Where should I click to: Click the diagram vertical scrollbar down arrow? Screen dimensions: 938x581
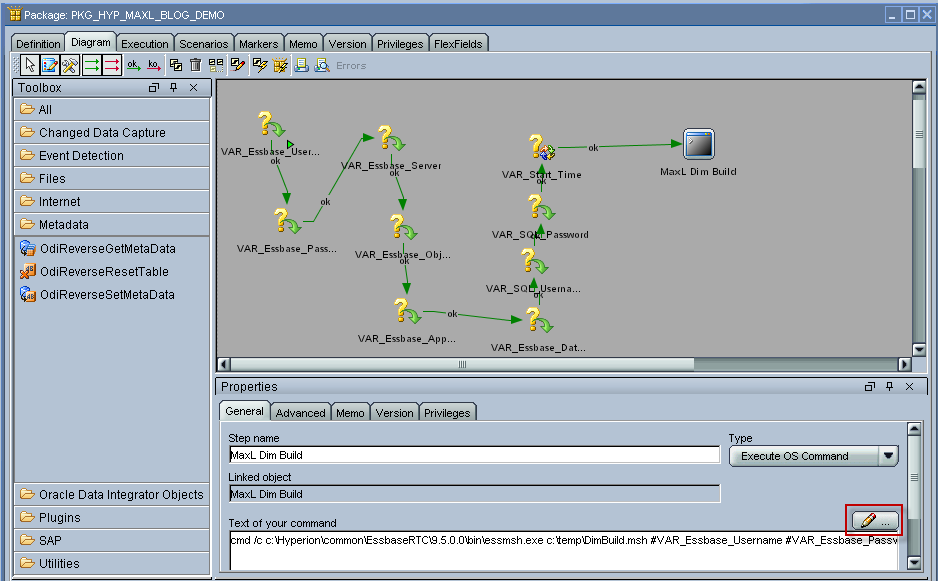[919, 349]
